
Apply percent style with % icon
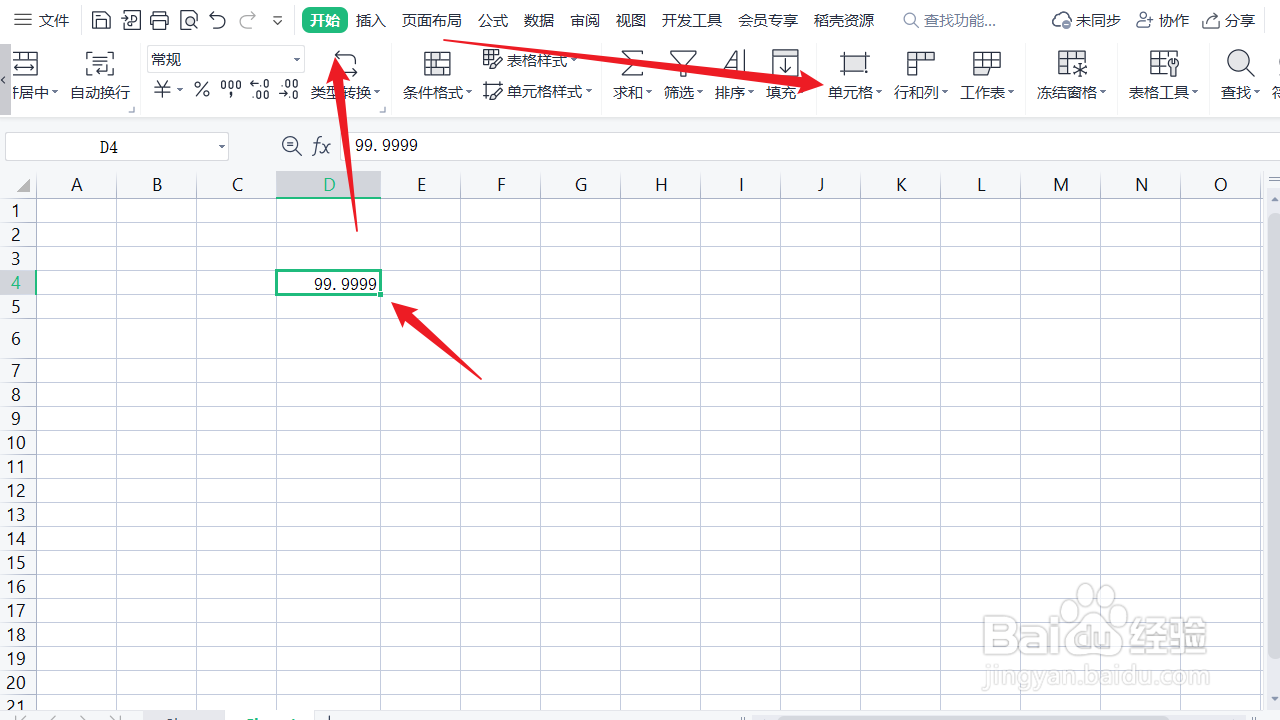(x=202, y=90)
